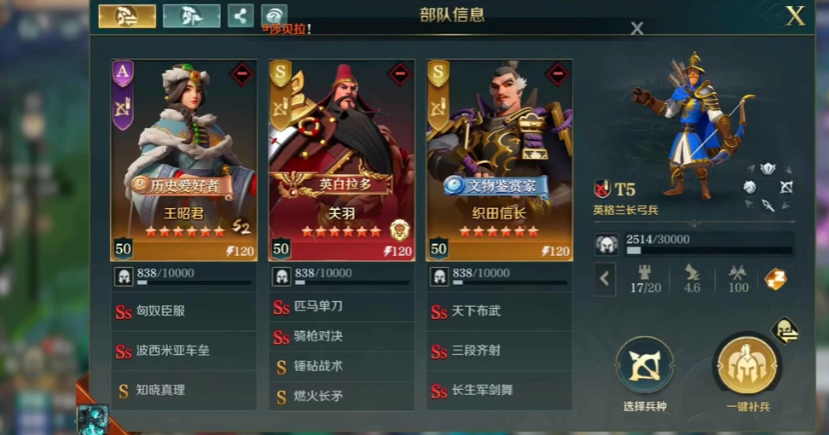Remove 织田信长 with the red minus icon
Screen dimensions: 829x435
[x=557, y=74]
